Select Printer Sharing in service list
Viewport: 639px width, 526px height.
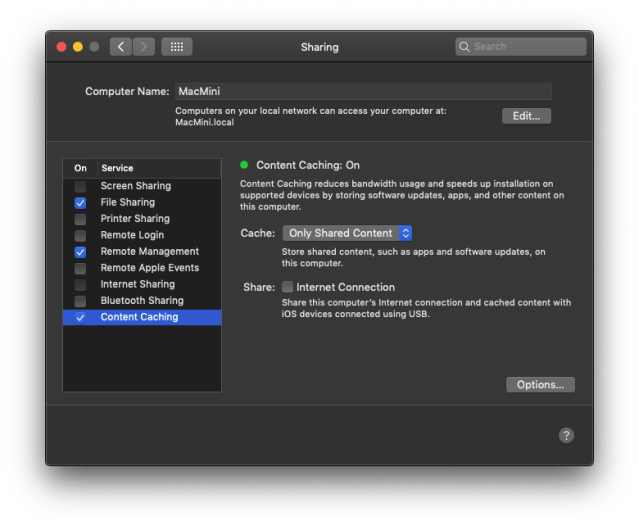pos(135,219)
